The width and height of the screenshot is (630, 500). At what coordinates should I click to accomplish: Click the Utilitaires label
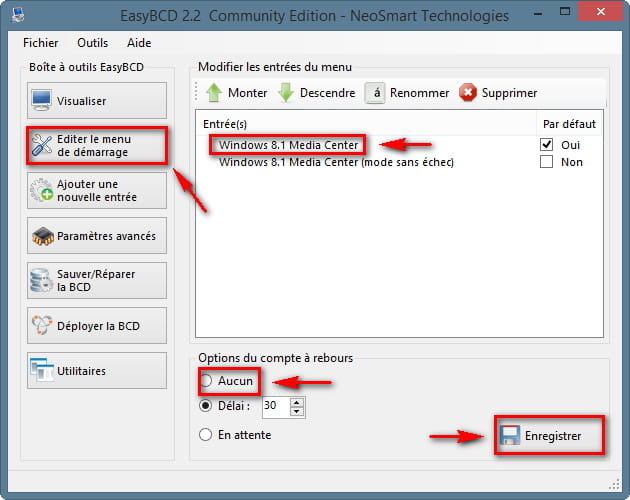[x=82, y=371]
